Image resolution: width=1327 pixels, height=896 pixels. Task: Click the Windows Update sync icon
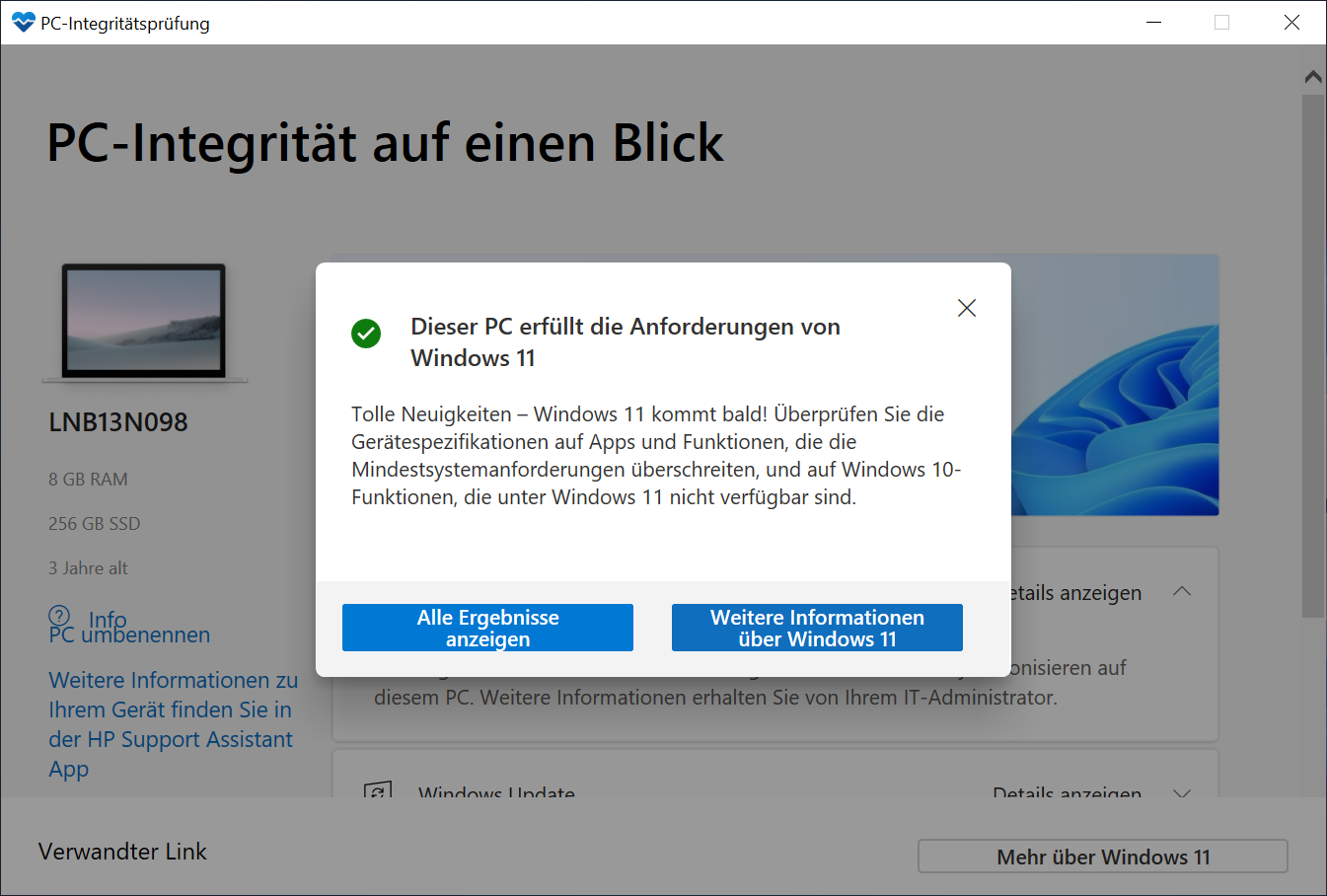click(x=378, y=791)
